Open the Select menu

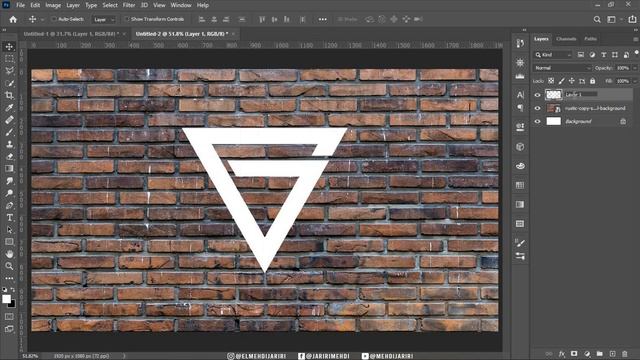coord(110,5)
